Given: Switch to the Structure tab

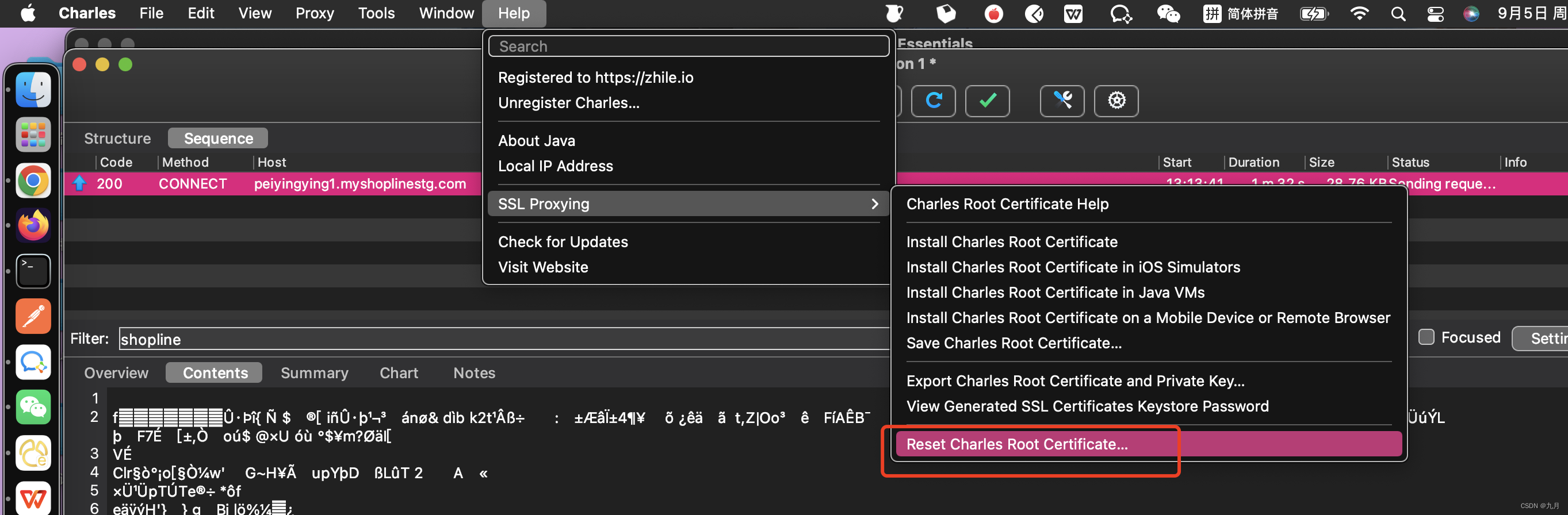Looking at the screenshot, I should pyautogui.click(x=117, y=138).
